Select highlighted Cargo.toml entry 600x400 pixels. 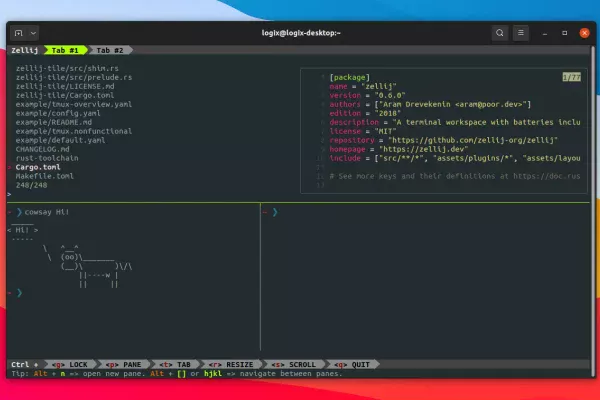pyautogui.click(x=38, y=167)
